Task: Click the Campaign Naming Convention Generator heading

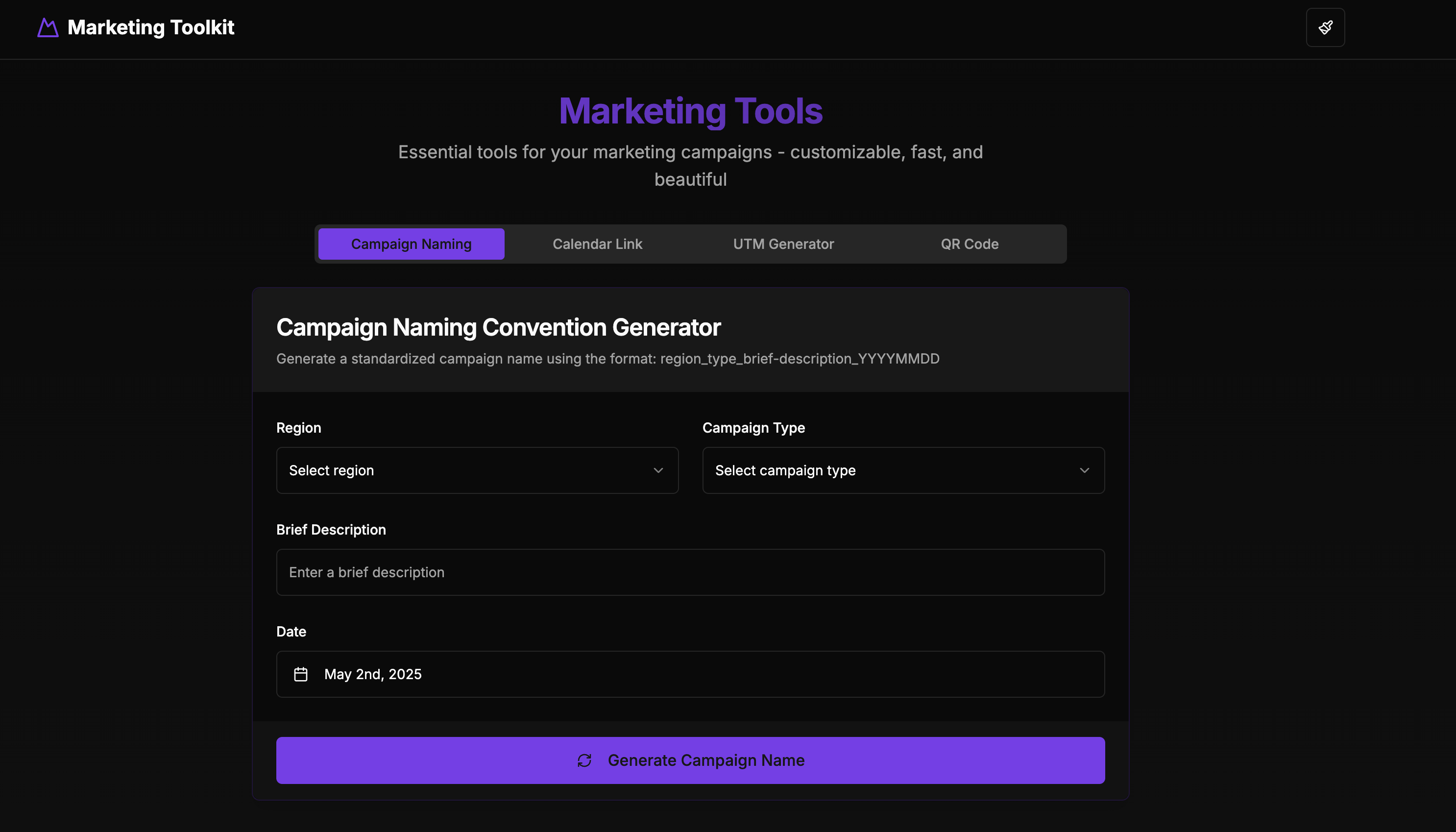Action: coord(498,327)
